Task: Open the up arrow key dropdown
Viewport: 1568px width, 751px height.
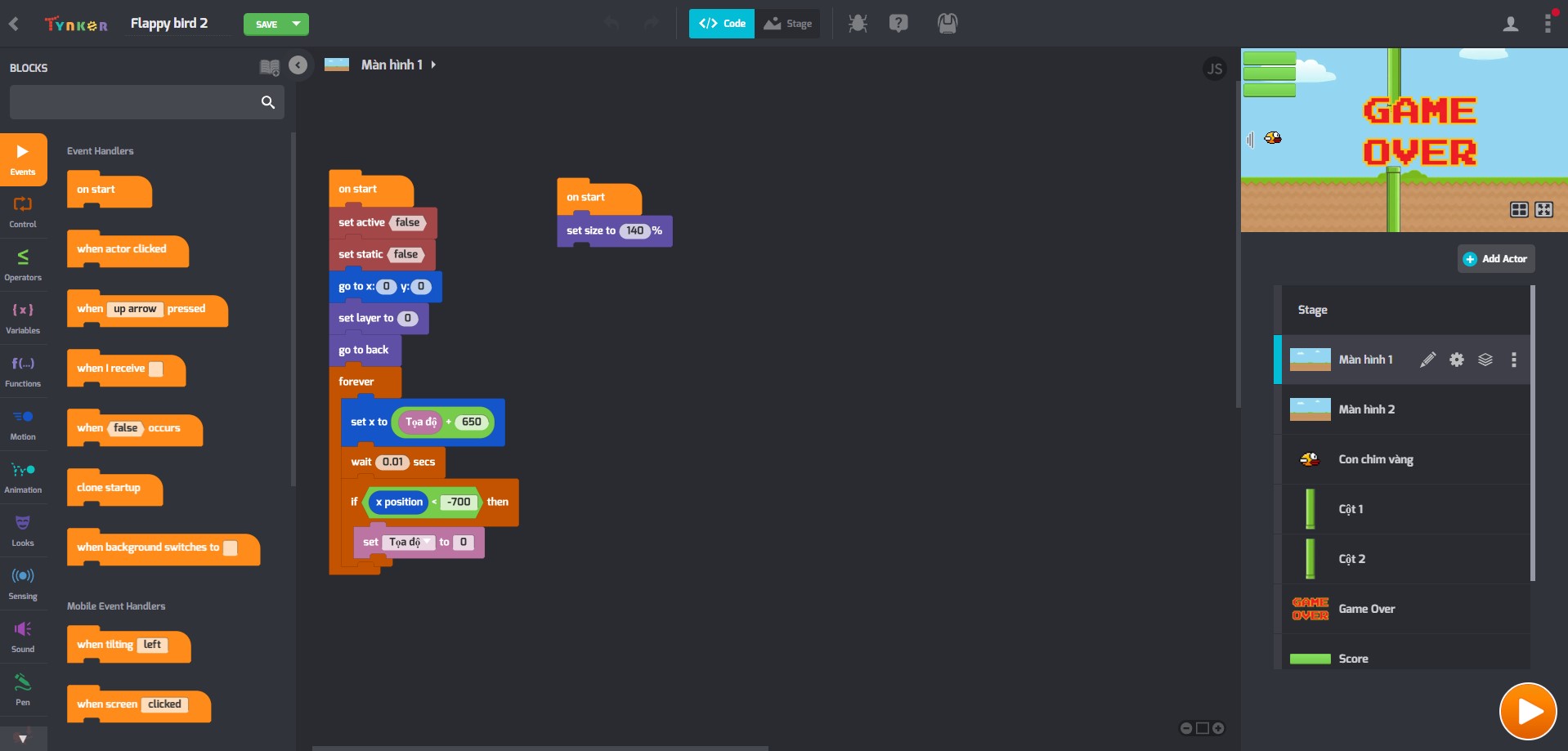Action: pos(135,309)
